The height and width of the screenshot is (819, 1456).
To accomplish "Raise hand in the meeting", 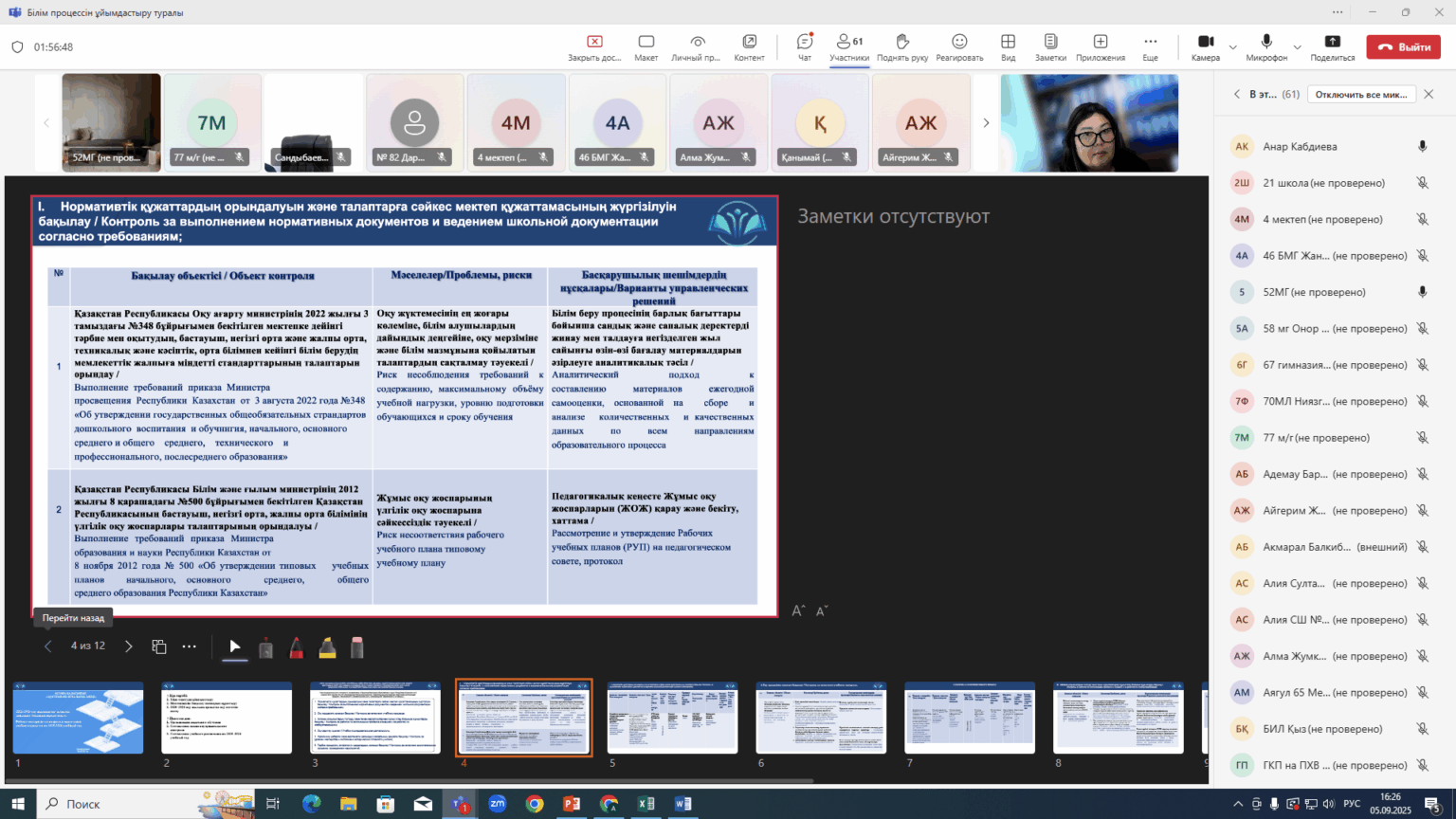I will click(901, 46).
